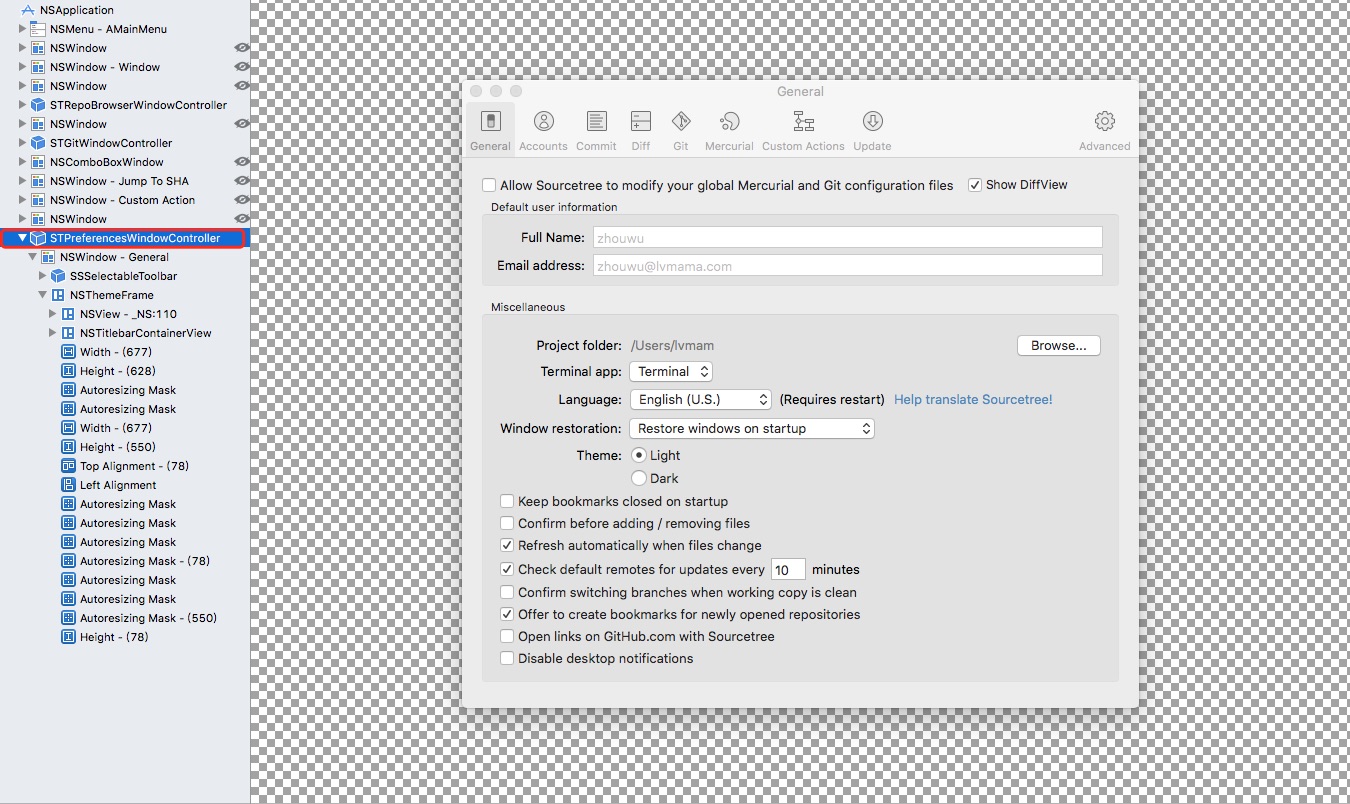Uncheck the Show DiffView checkbox
The image size is (1350, 804).
(975, 185)
